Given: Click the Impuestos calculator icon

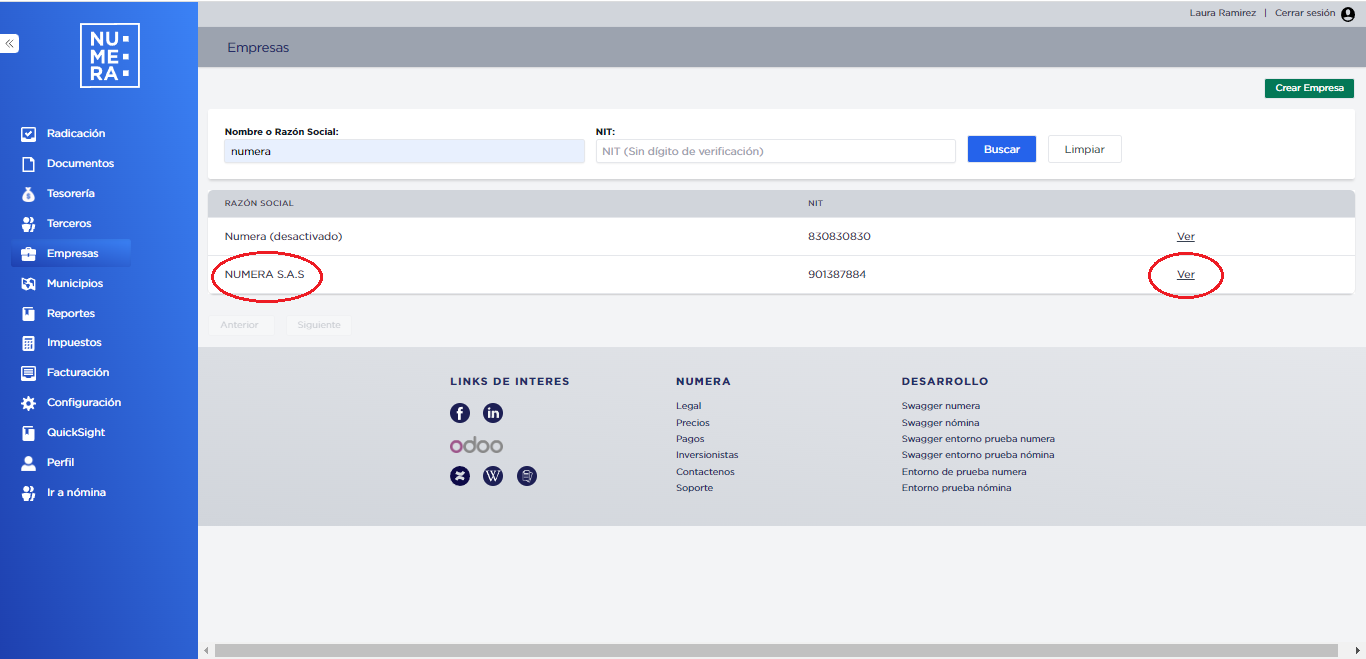Looking at the screenshot, I should tap(28, 343).
